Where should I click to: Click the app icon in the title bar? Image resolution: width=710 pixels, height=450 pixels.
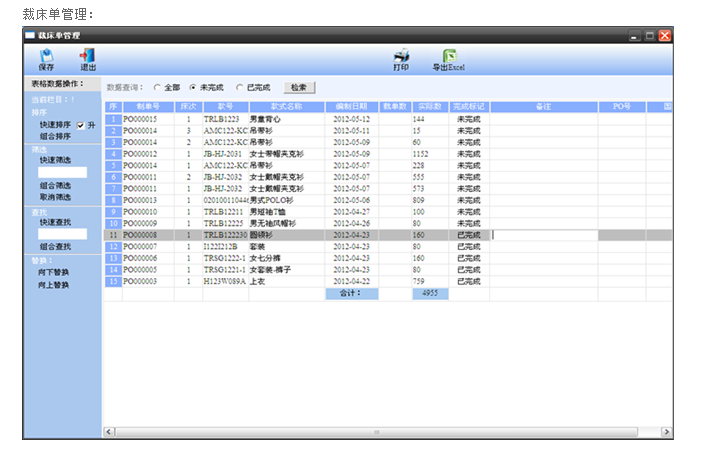click(30, 35)
